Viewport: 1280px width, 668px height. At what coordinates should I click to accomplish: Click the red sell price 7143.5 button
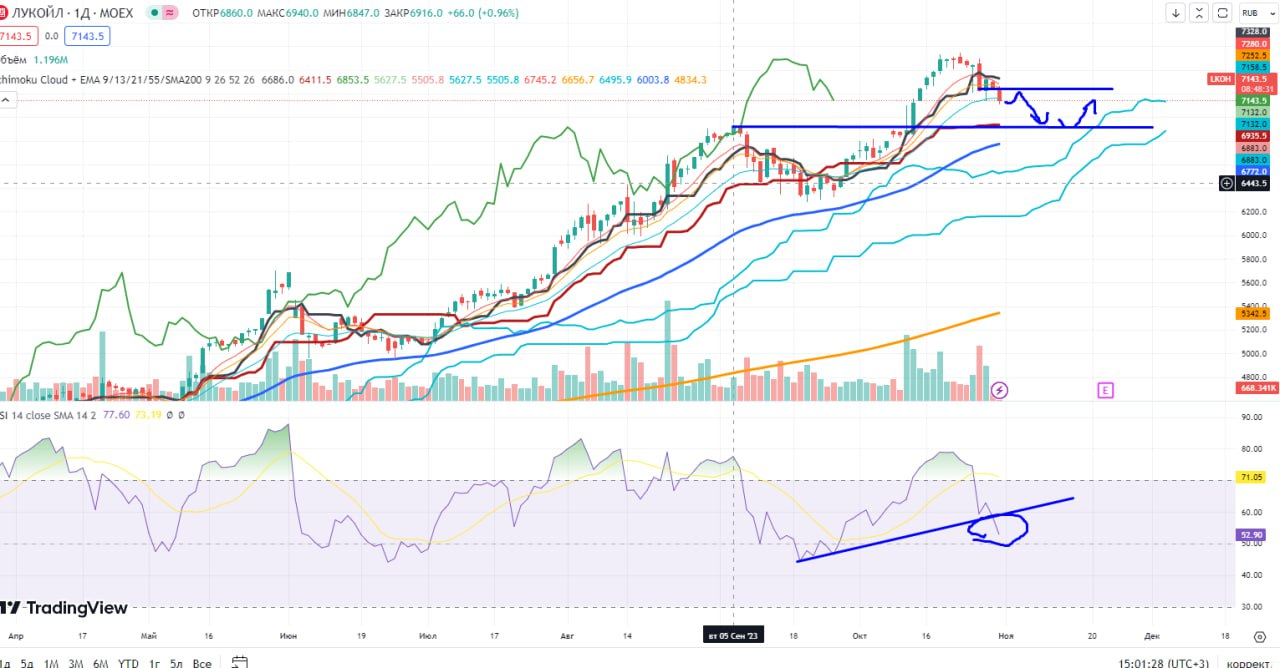pos(18,36)
